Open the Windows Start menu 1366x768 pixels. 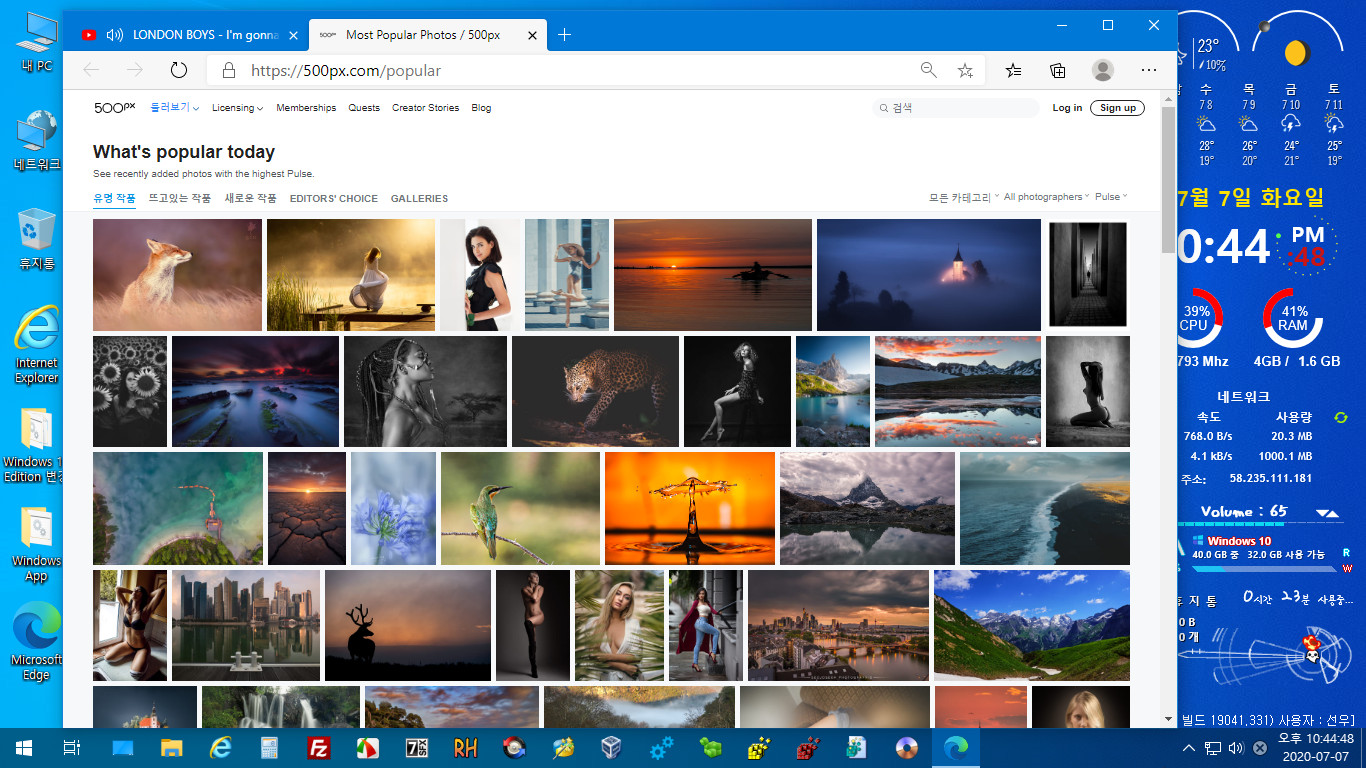[23, 747]
